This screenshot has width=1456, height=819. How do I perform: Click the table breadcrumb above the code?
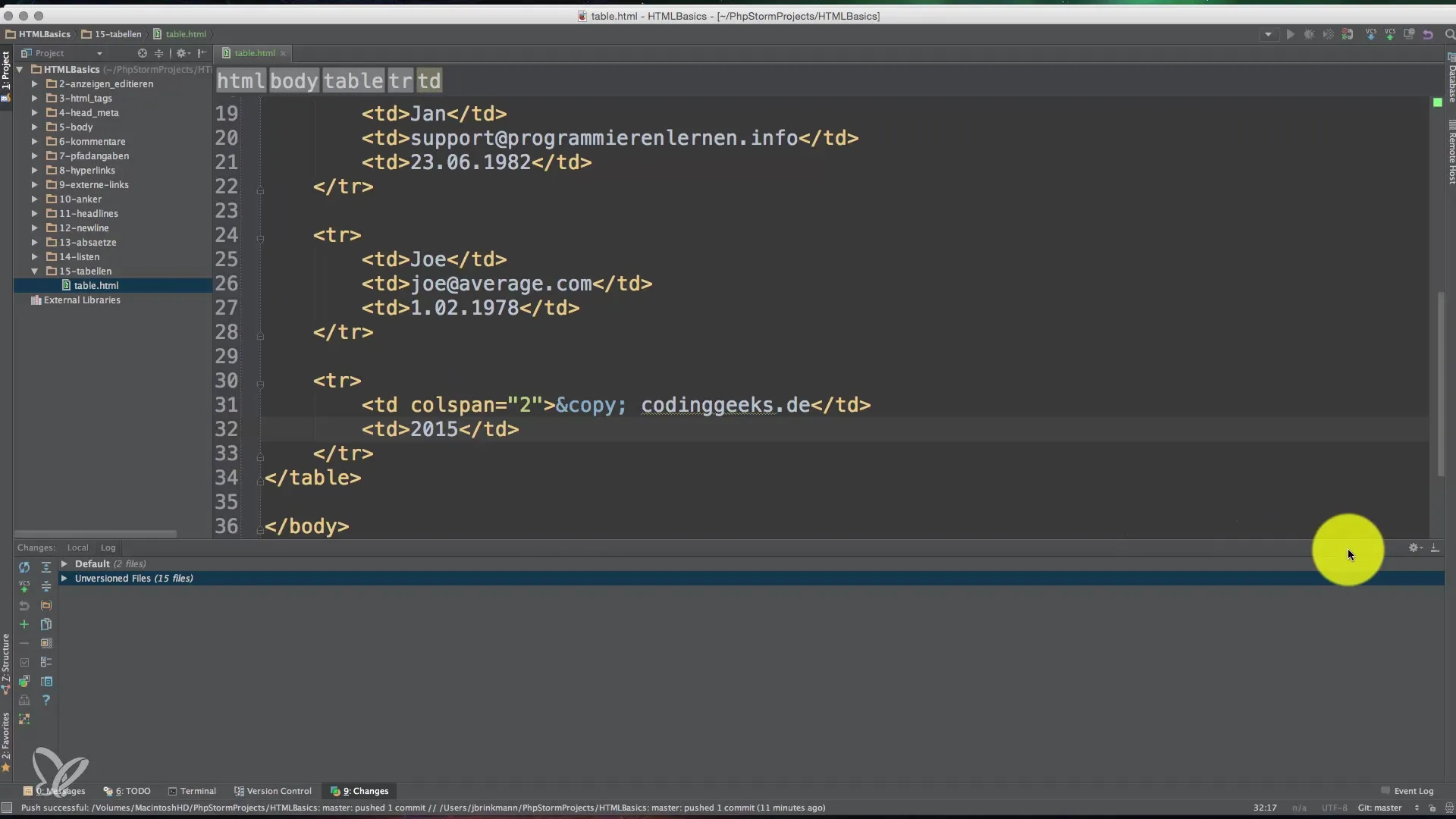tap(353, 80)
